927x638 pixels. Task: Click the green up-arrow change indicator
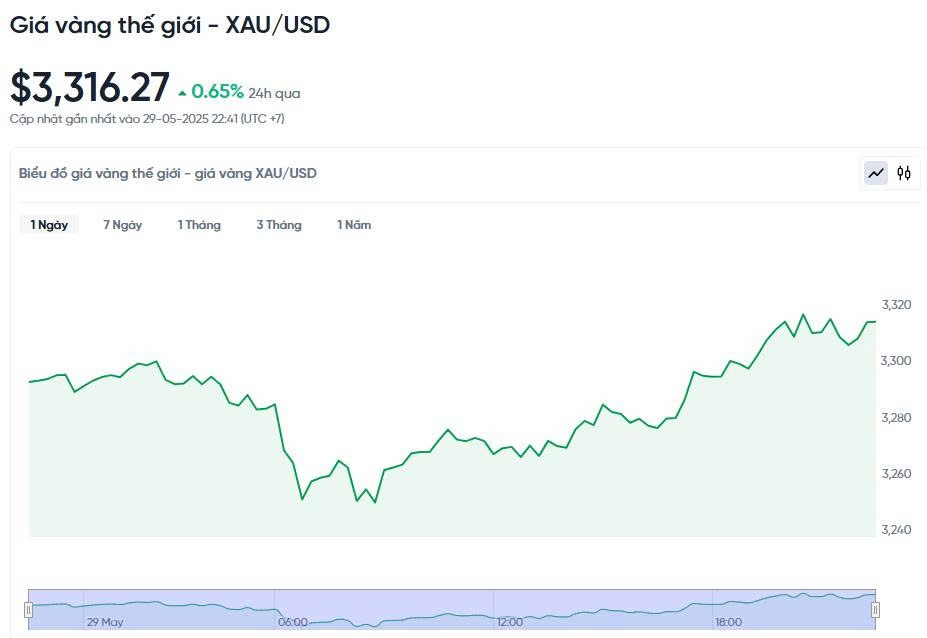(182, 93)
